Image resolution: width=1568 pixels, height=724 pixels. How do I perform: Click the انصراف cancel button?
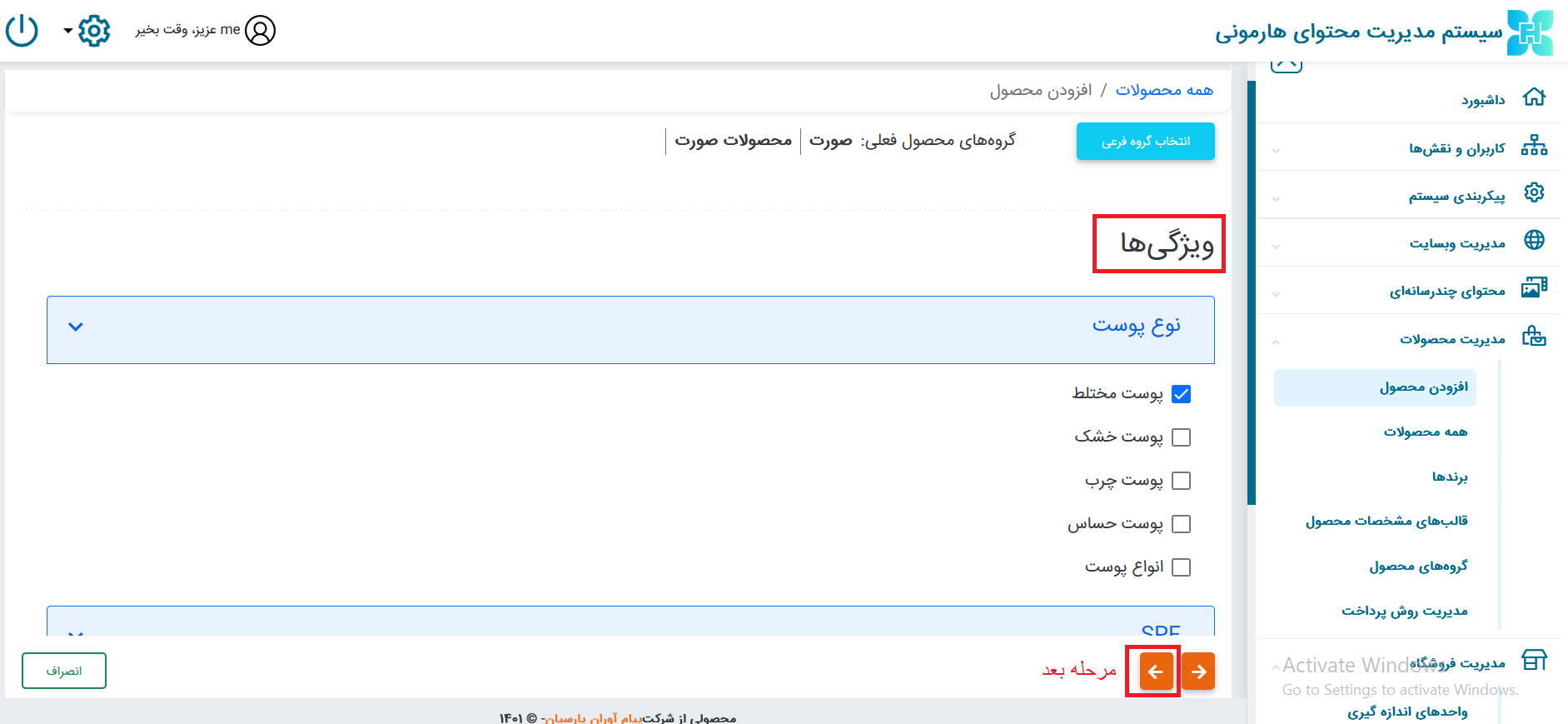pyautogui.click(x=64, y=671)
